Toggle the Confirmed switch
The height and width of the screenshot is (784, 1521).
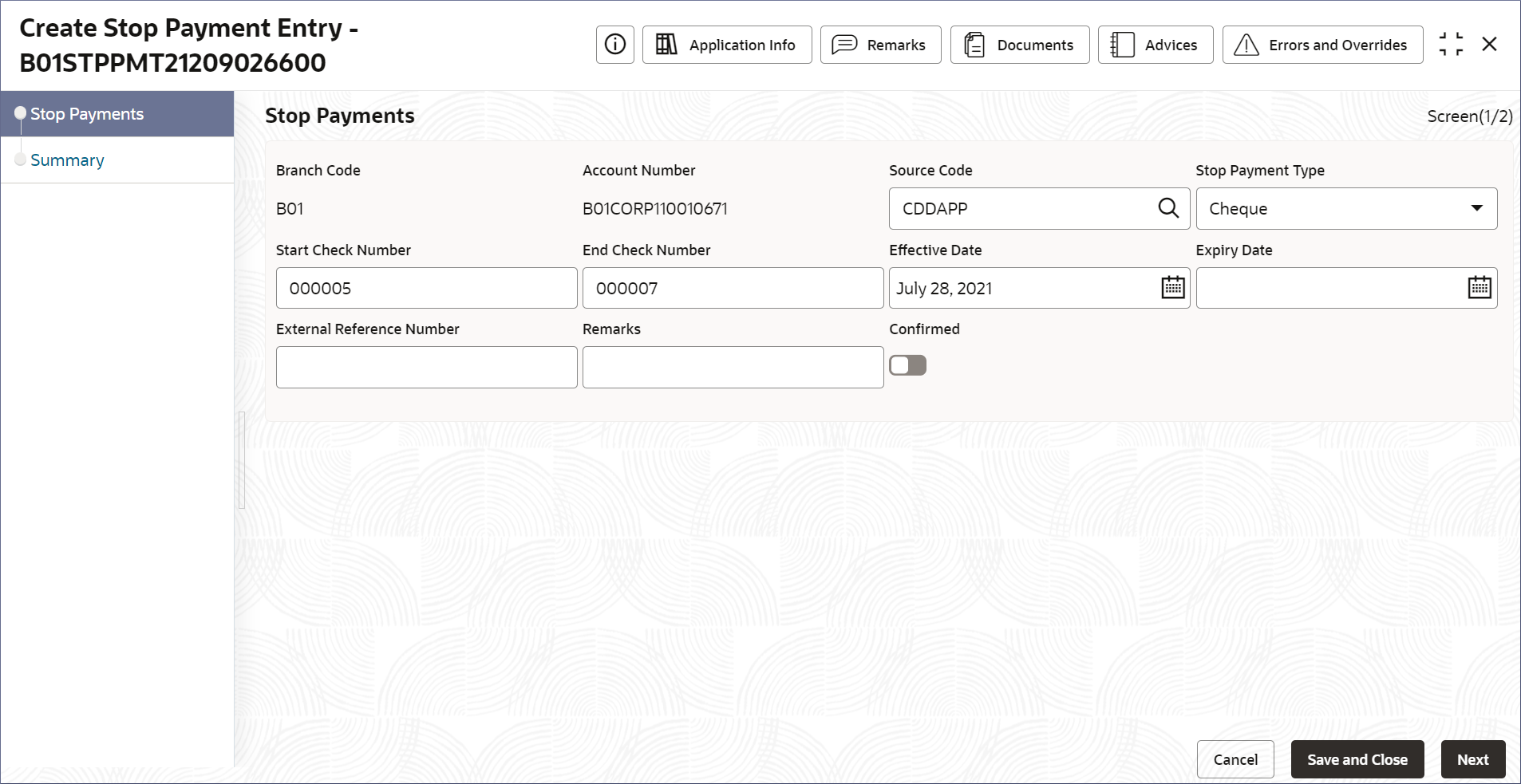click(x=907, y=365)
